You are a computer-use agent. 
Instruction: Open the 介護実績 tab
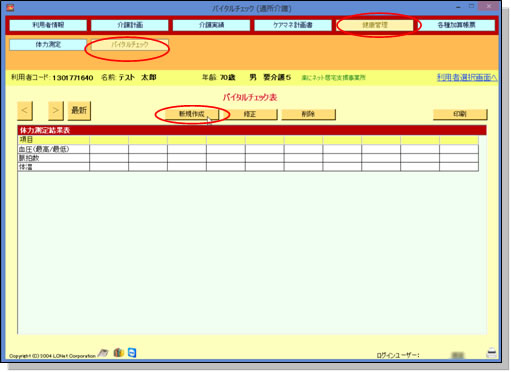click(x=211, y=25)
